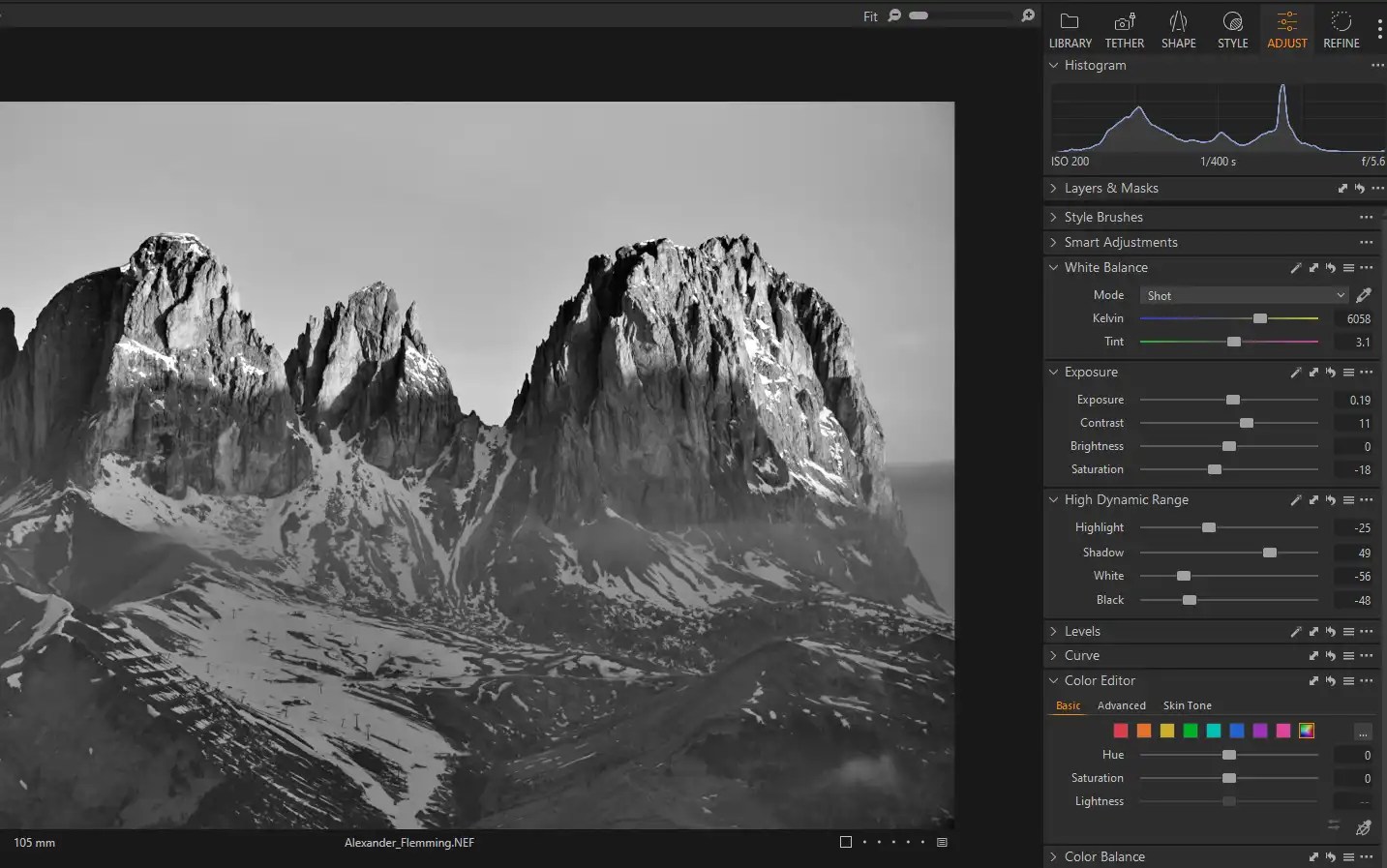Open the Color Editor ellipsis menu

click(x=1366, y=680)
